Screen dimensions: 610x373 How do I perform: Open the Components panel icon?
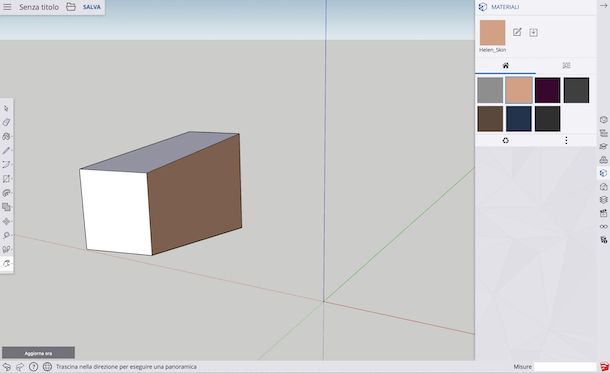[603, 159]
